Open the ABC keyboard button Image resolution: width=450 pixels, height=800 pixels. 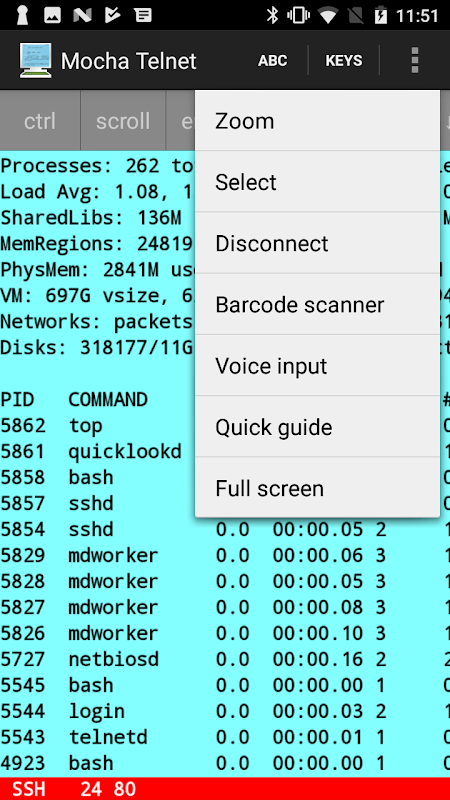point(272,61)
